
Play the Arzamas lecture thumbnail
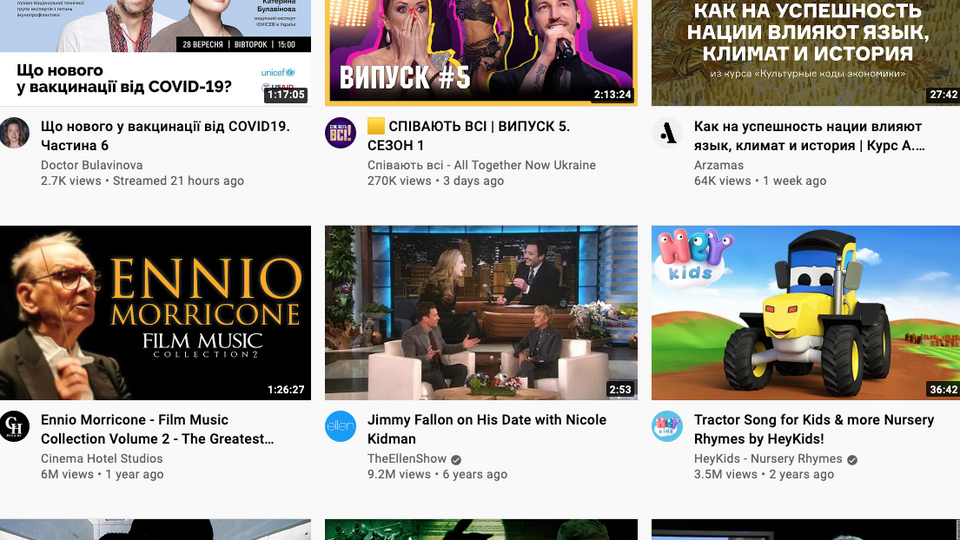pos(806,53)
